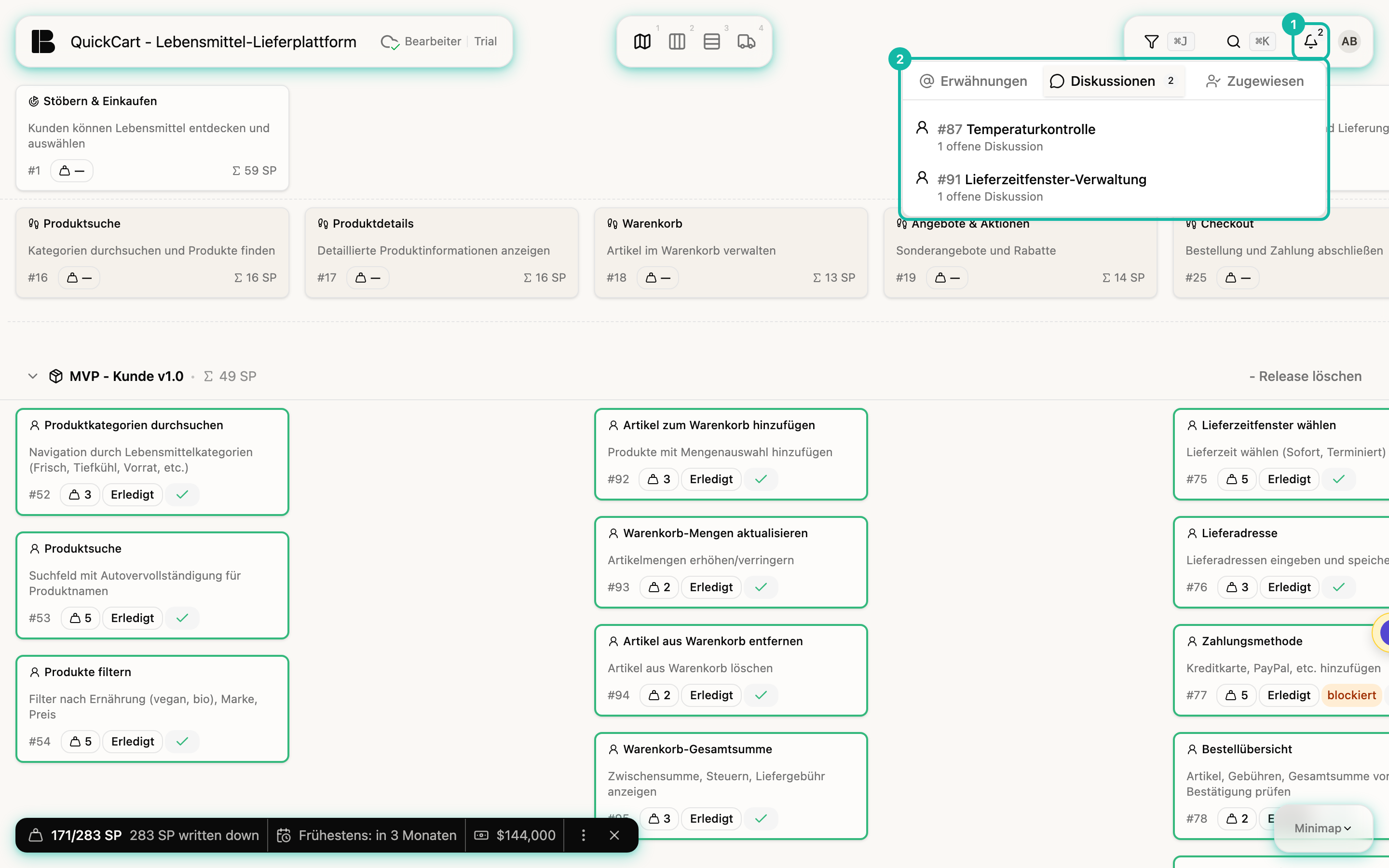
Task: Switch to the rows list view icon
Action: click(712, 41)
